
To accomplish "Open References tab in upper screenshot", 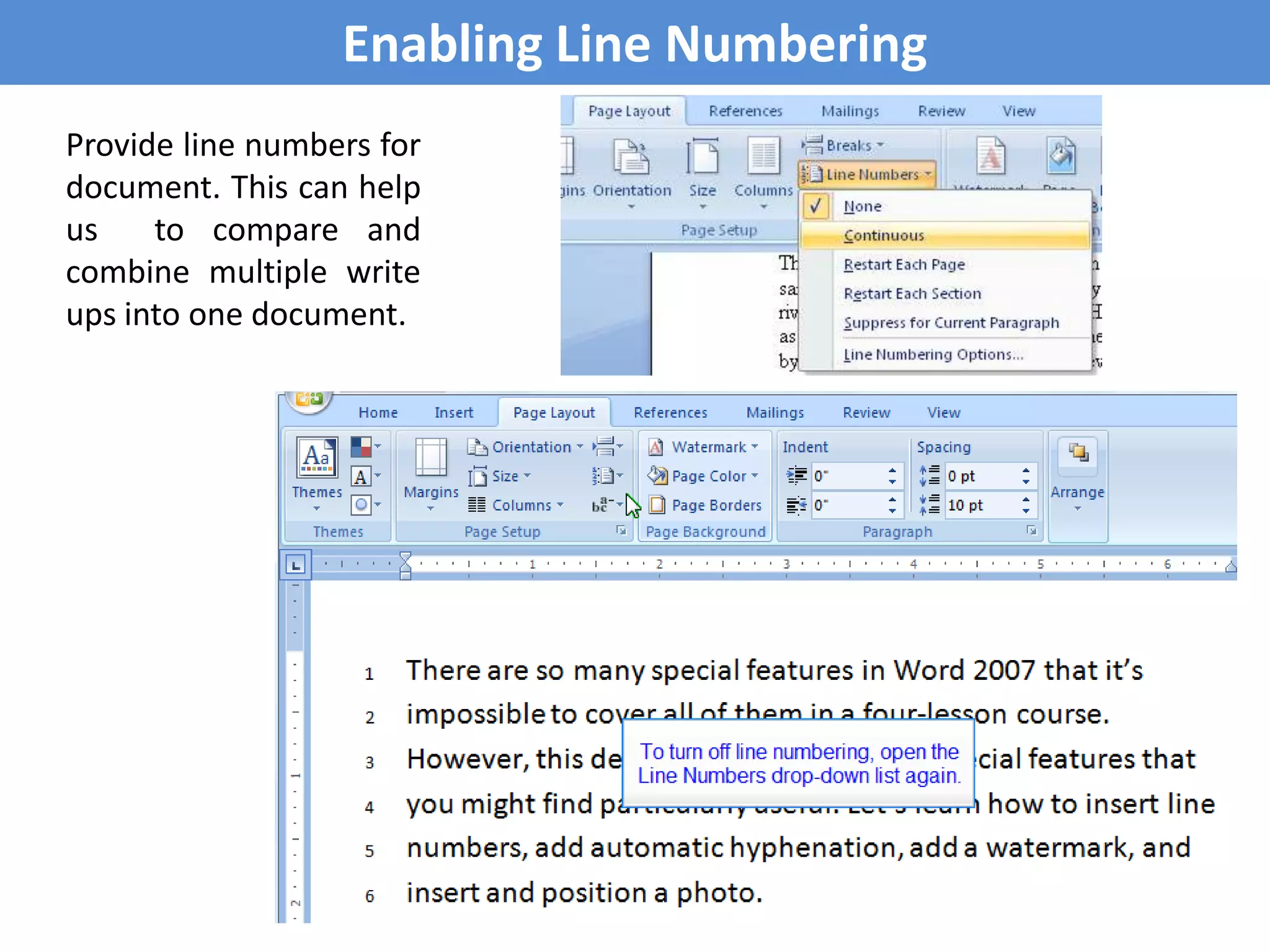I will 745,111.
